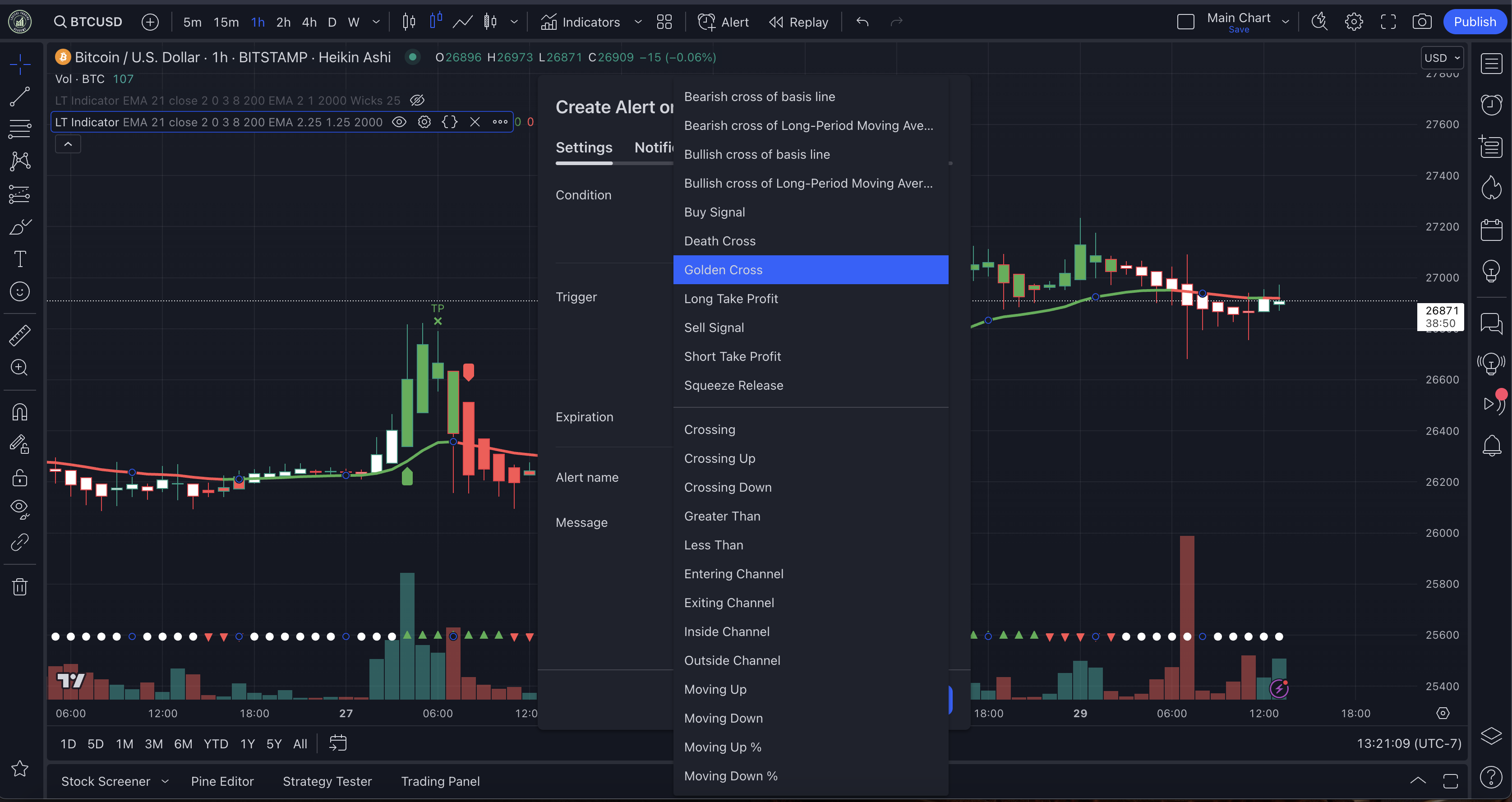Select the patterns drawing tool

[x=20, y=161]
